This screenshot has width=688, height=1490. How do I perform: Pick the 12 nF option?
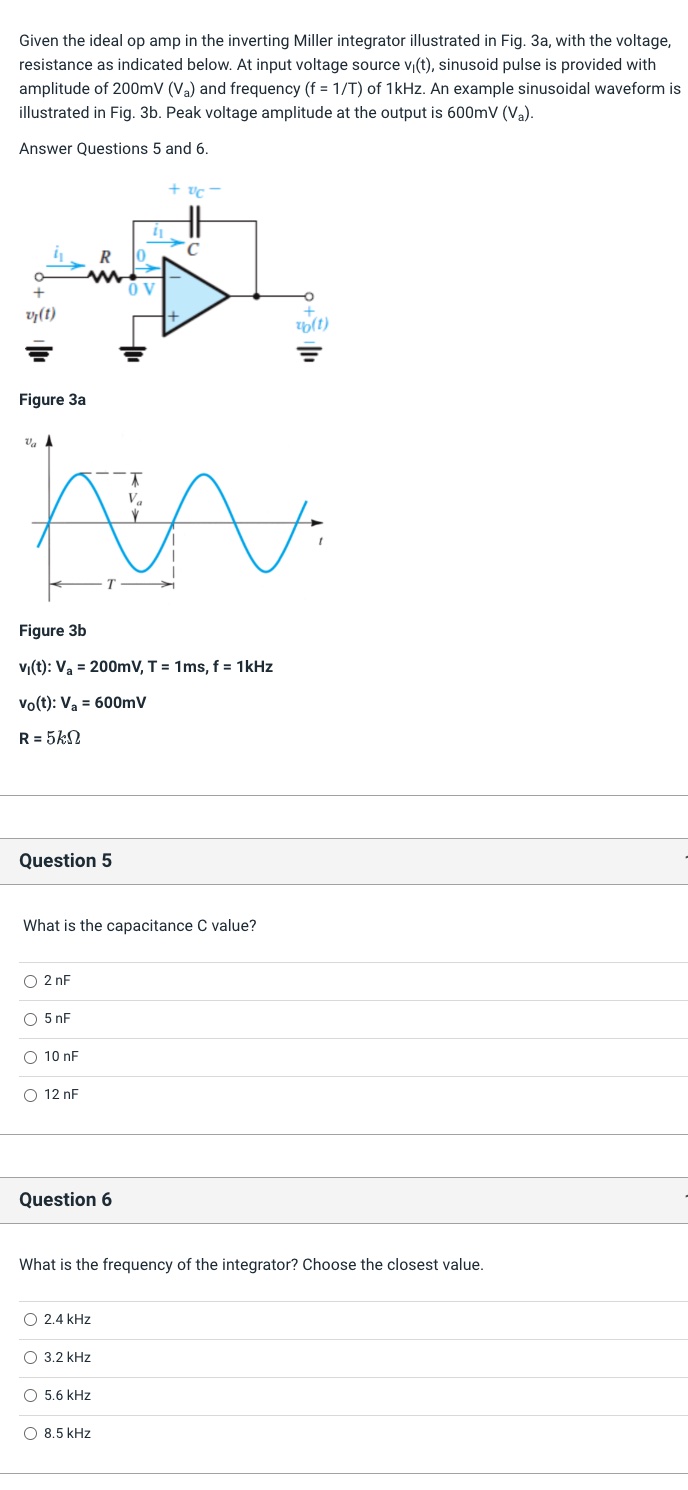(x=32, y=1095)
